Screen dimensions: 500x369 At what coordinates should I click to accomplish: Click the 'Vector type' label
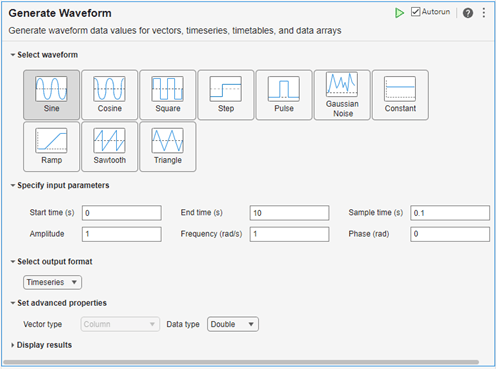pyautogui.click(x=43, y=324)
